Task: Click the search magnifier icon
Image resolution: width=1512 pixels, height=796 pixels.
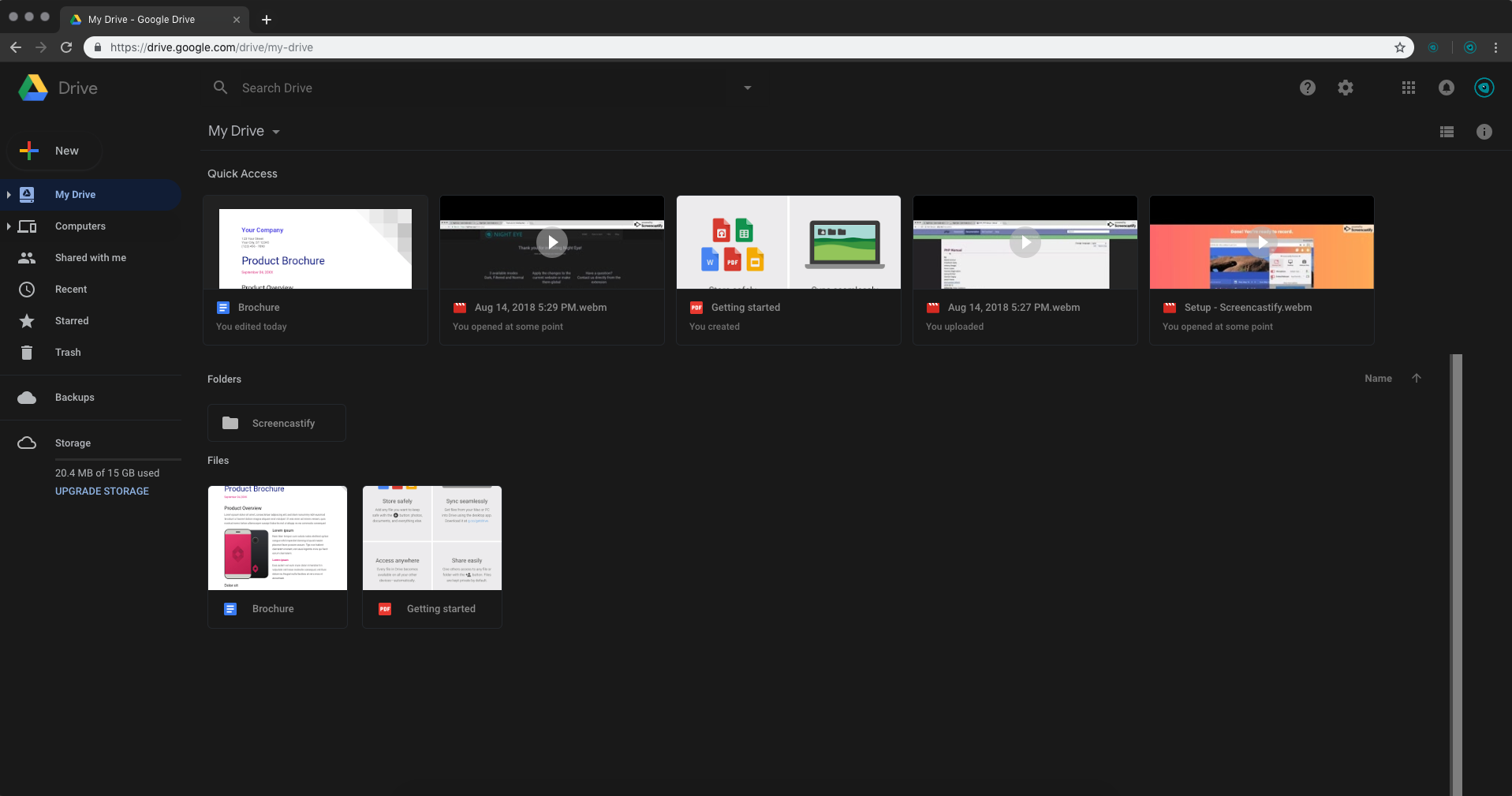Action: [x=221, y=88]
